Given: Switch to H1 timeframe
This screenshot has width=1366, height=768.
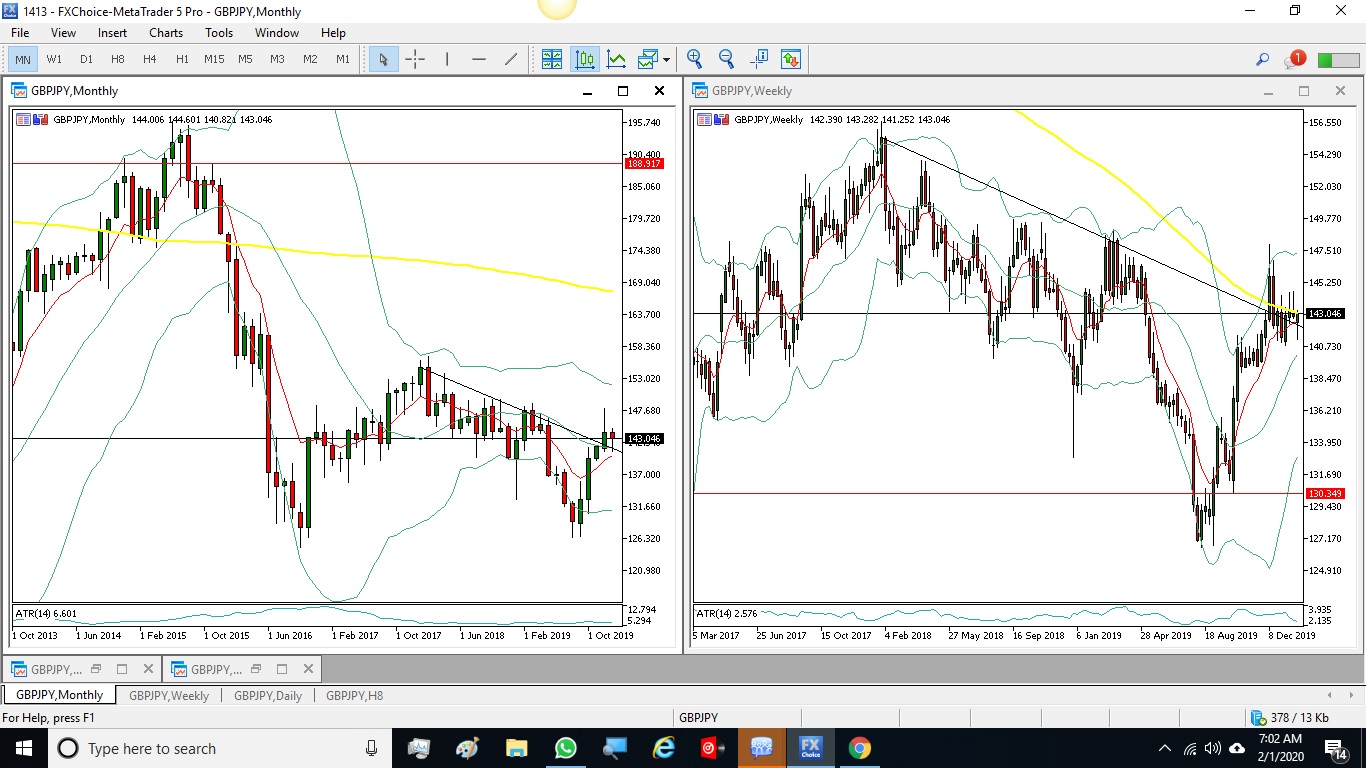Looking at the screenshot, I should [x=182, y=60].
